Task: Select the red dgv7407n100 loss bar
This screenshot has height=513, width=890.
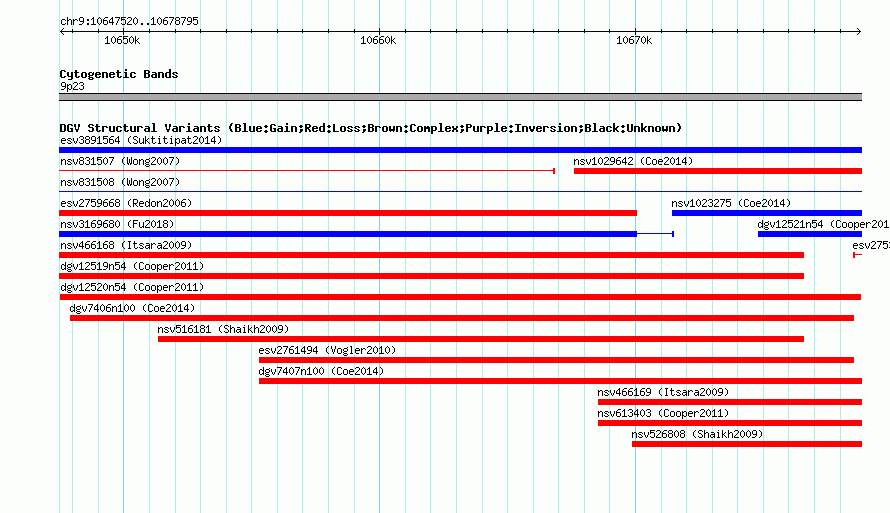Action: 560,381
